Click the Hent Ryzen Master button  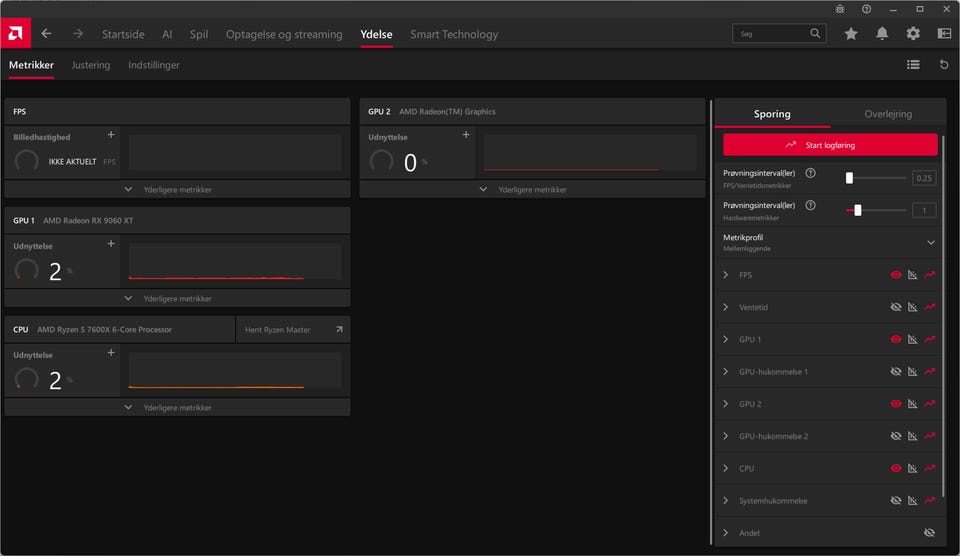[293, 330]
